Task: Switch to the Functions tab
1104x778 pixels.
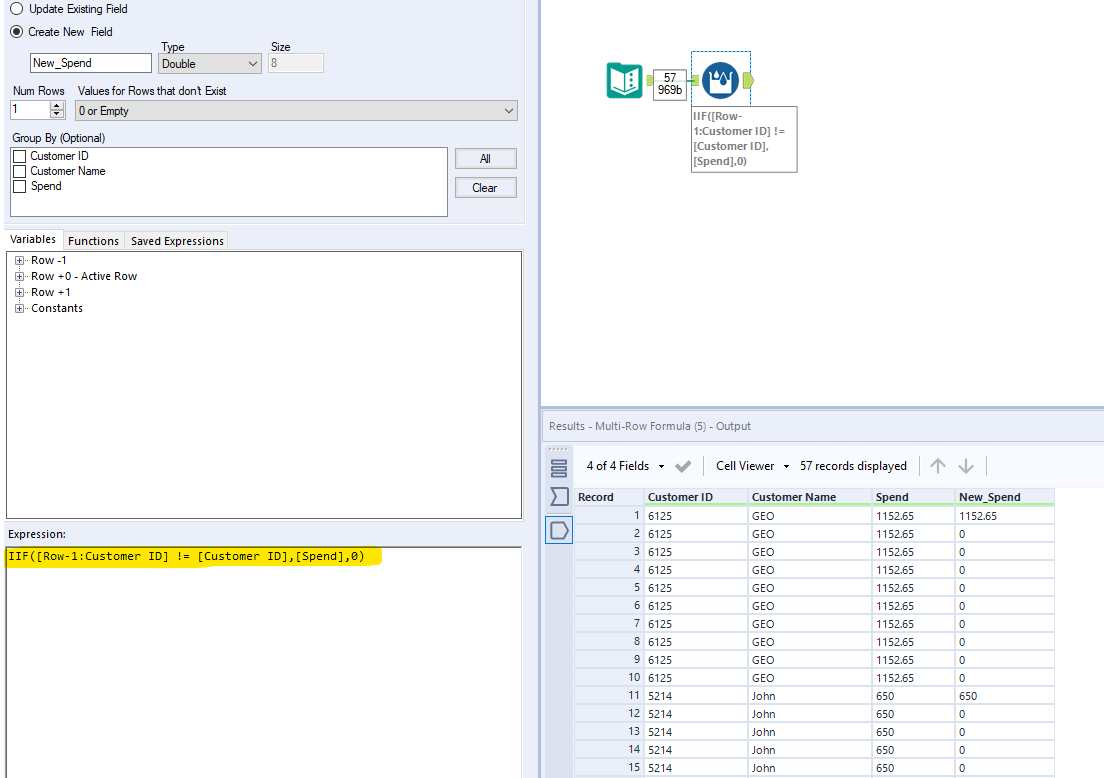Action: (93, 240)
